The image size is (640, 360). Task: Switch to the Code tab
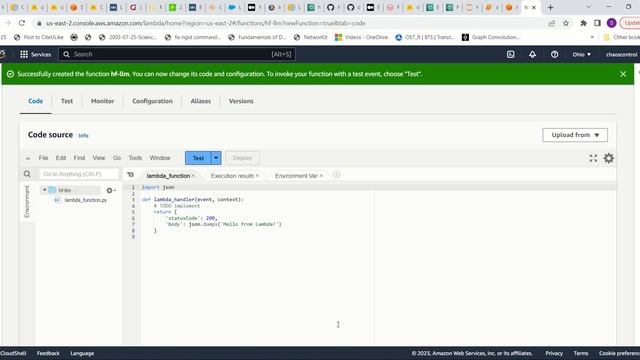(36, 101)
